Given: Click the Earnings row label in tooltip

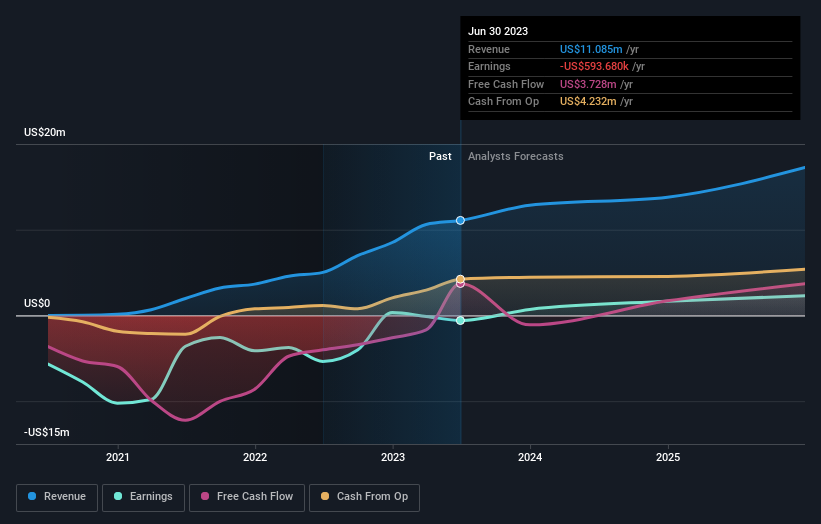Looking at the screenshot, I should click(489, 66).
